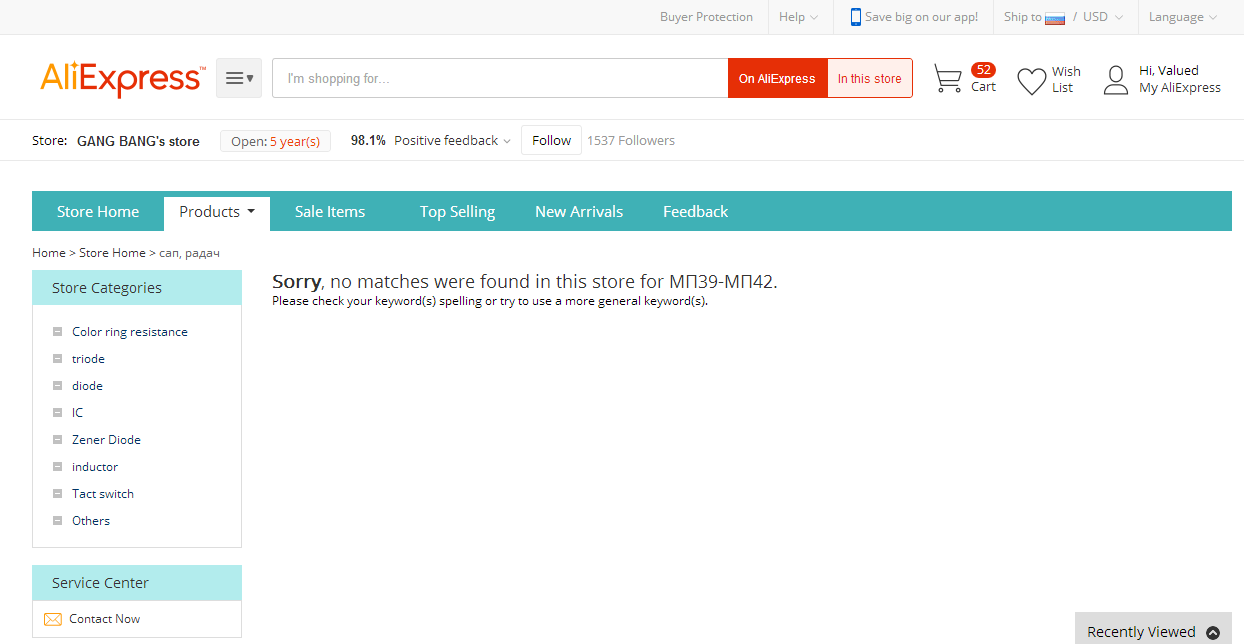Search On AliExpress button
The width and height of the screenshot is (1244, 644).
[x=777, y=78]
